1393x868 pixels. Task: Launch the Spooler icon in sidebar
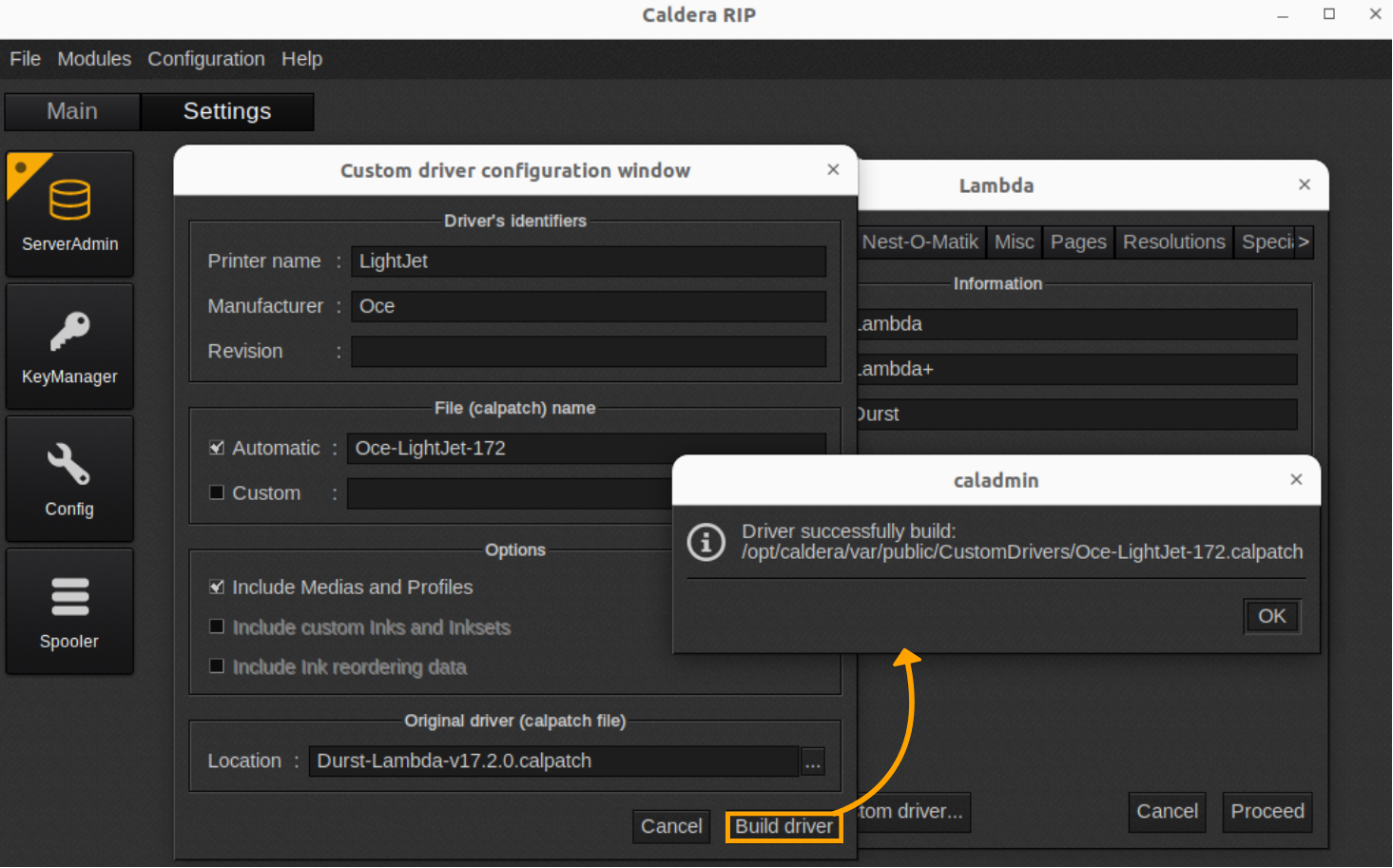point(69,609)
